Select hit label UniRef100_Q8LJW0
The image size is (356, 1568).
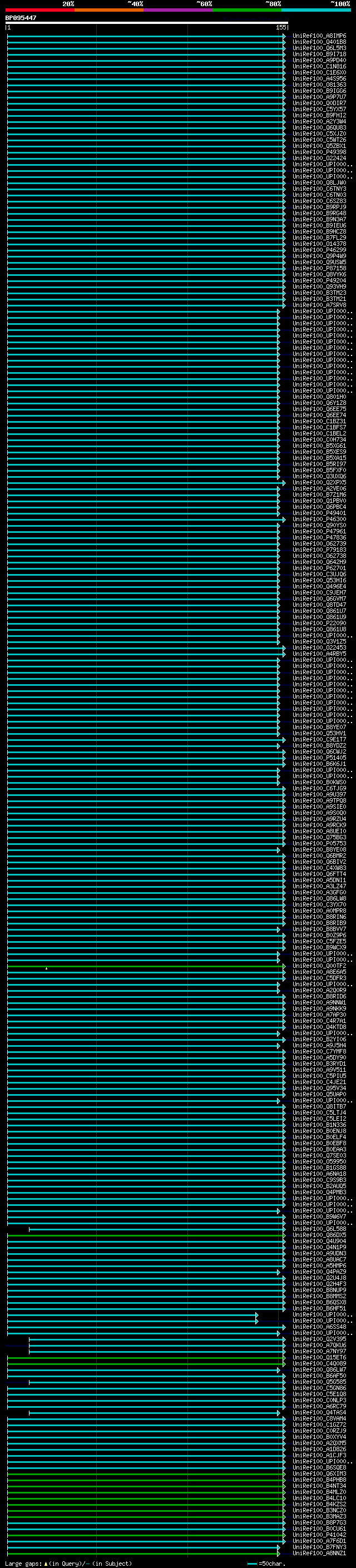click(319, 182)
